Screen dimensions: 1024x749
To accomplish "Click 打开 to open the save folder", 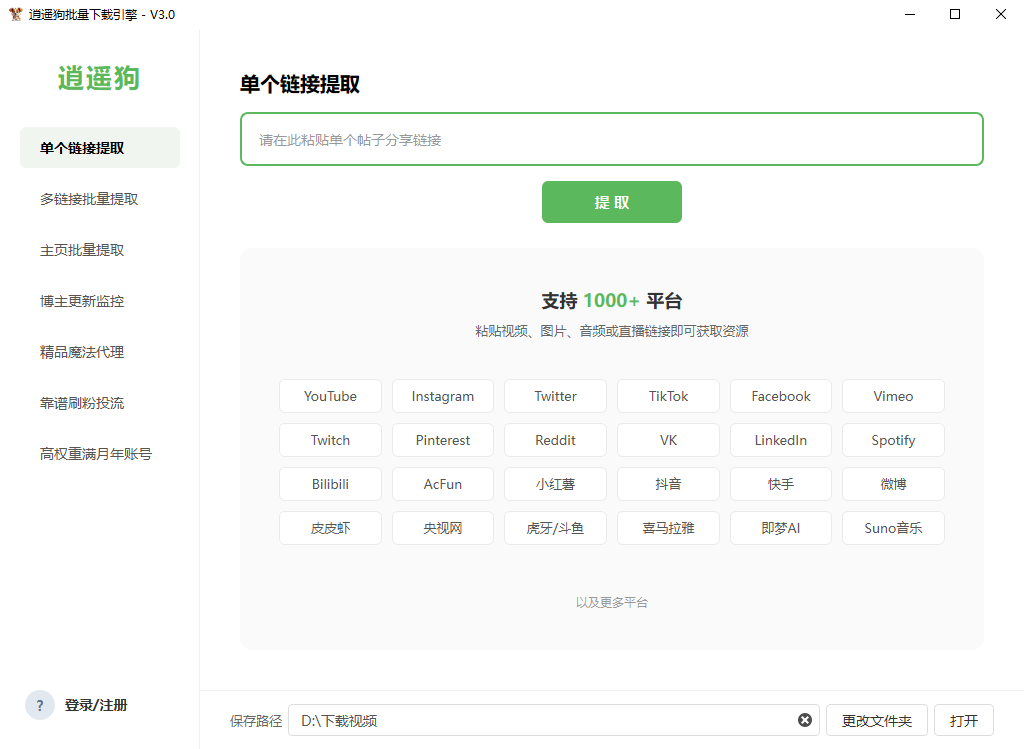I will 963,719.
